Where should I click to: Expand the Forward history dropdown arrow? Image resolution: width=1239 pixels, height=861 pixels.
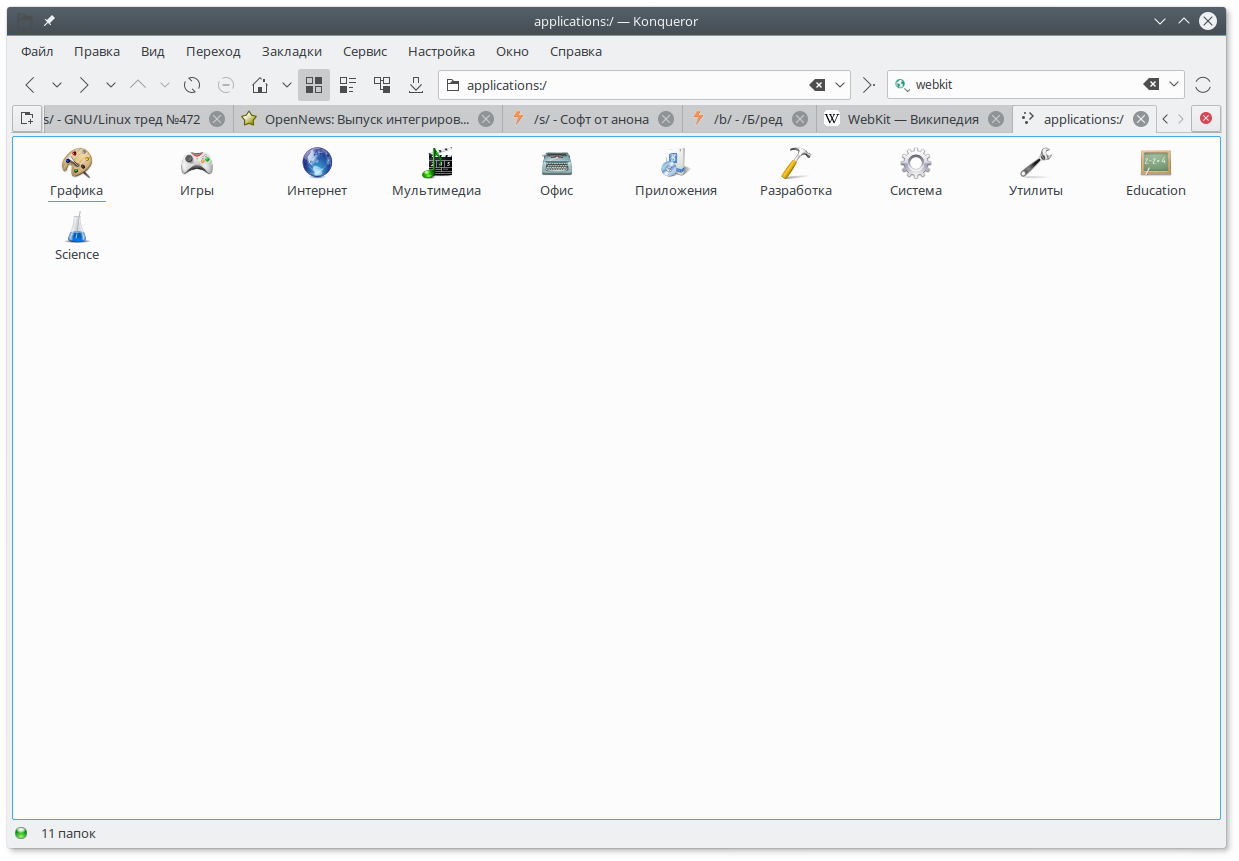[111, 85]
